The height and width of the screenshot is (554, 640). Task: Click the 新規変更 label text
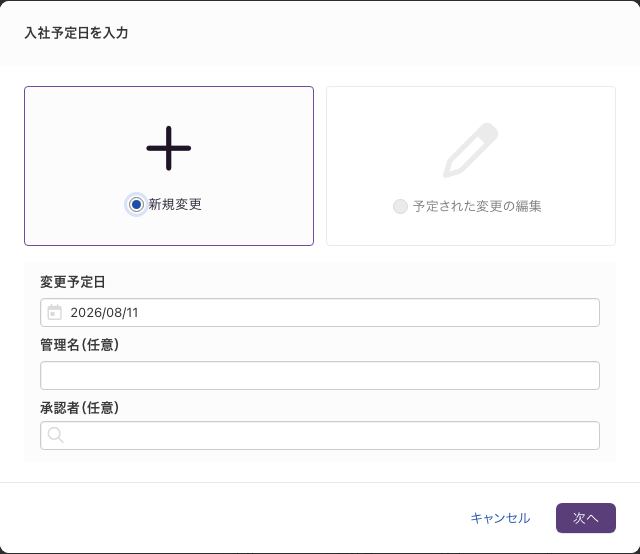[175, 204]
